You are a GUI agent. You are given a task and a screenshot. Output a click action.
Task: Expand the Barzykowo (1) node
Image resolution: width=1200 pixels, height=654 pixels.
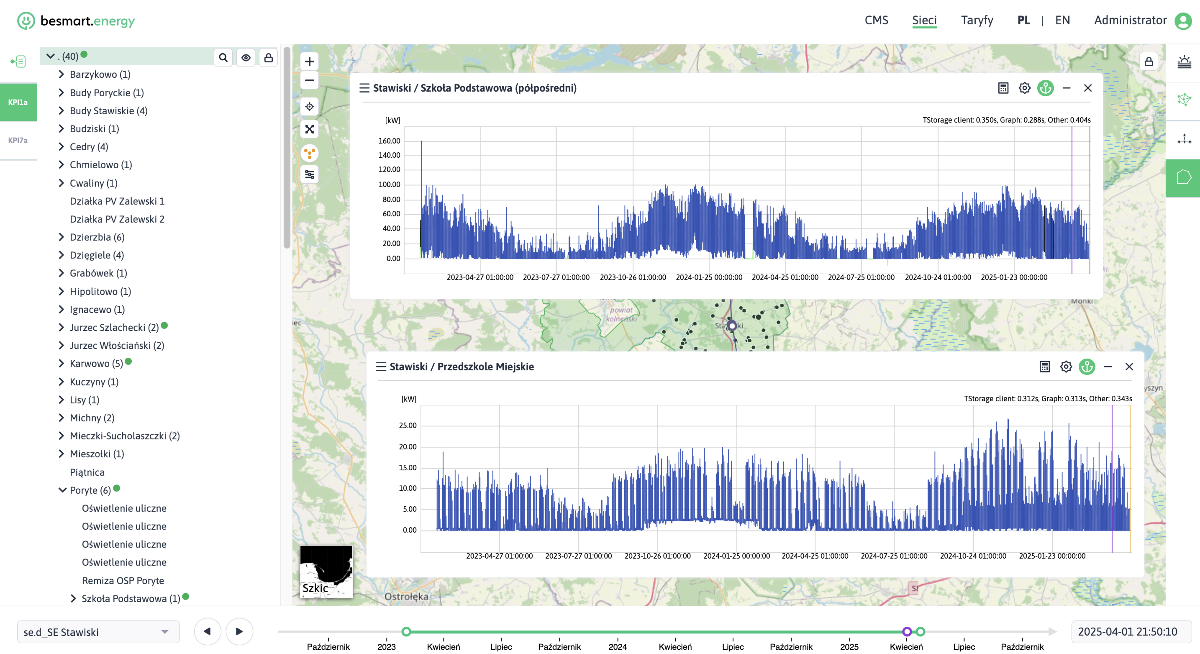click(61, 74)
